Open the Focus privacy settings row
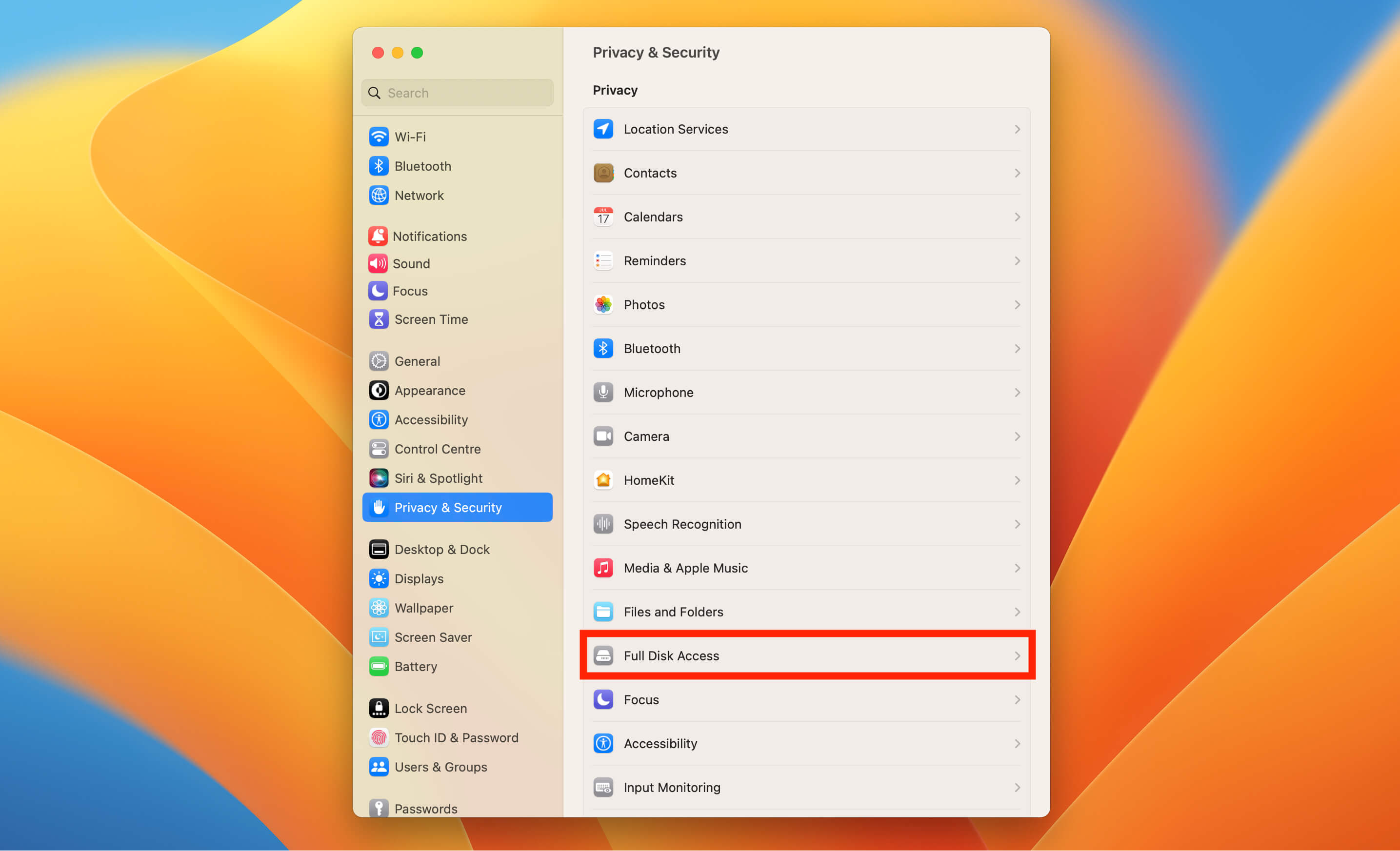The width and height of the screenshot is (1400, 851). [x=807, y=699]
